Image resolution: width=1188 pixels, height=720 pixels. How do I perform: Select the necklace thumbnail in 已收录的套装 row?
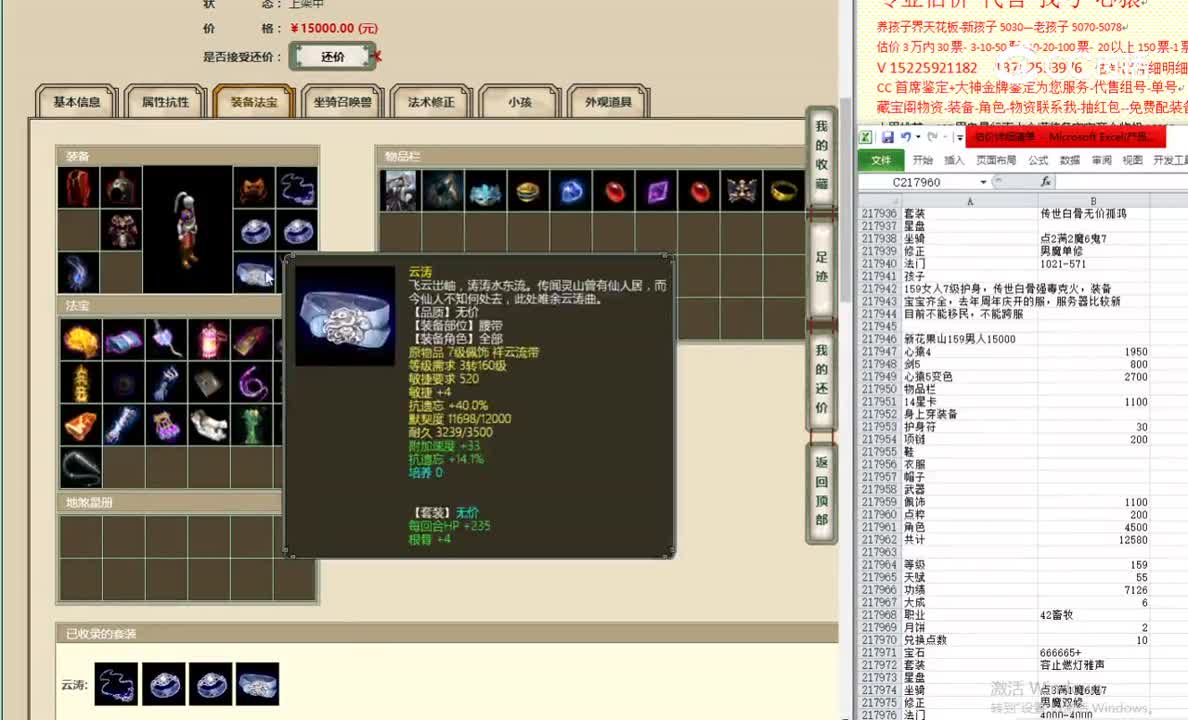[x=116, y=684]
